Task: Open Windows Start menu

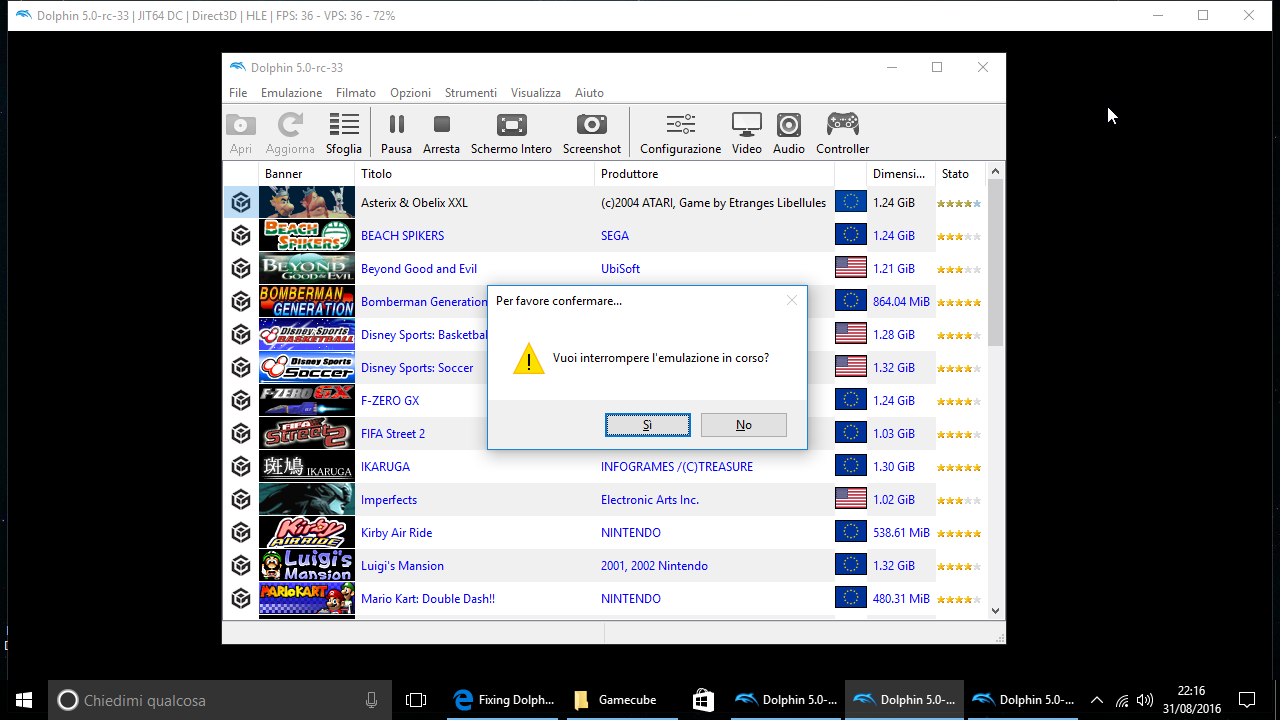Action: click(x=24, y=700)
